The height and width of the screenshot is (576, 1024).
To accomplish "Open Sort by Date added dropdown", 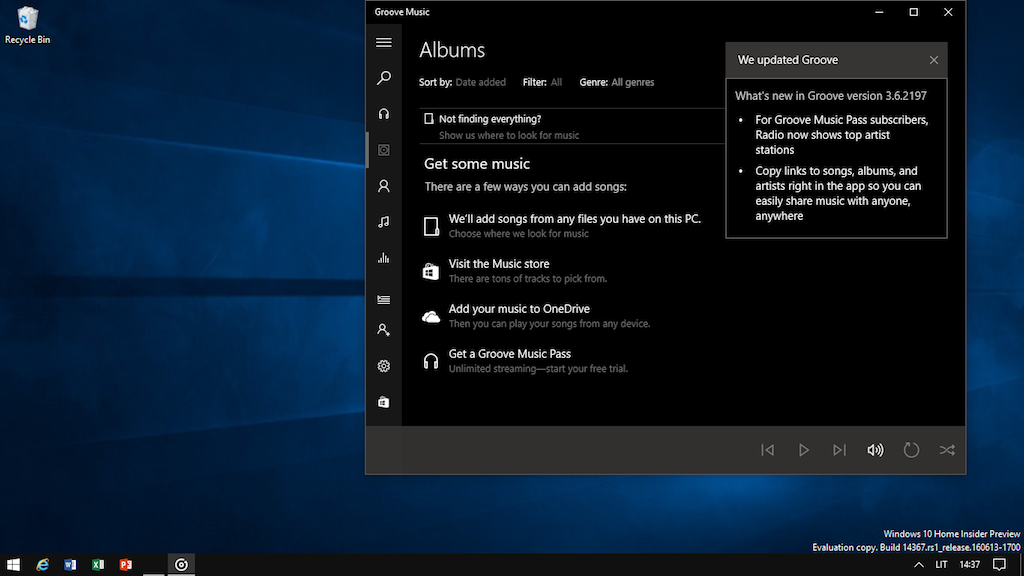I will tap(480, 82).
